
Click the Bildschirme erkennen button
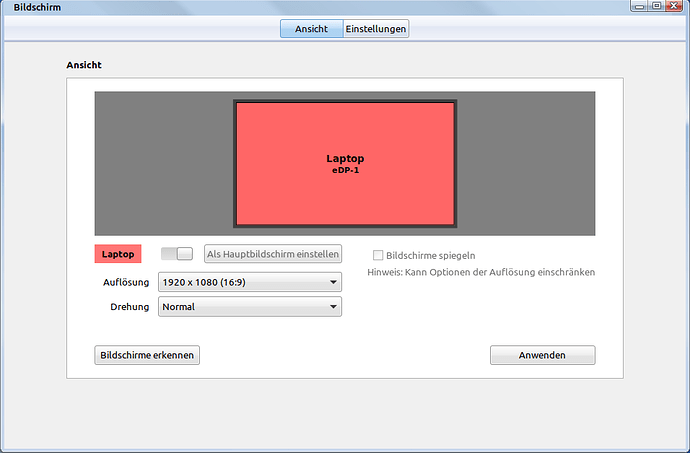(147, 355)
